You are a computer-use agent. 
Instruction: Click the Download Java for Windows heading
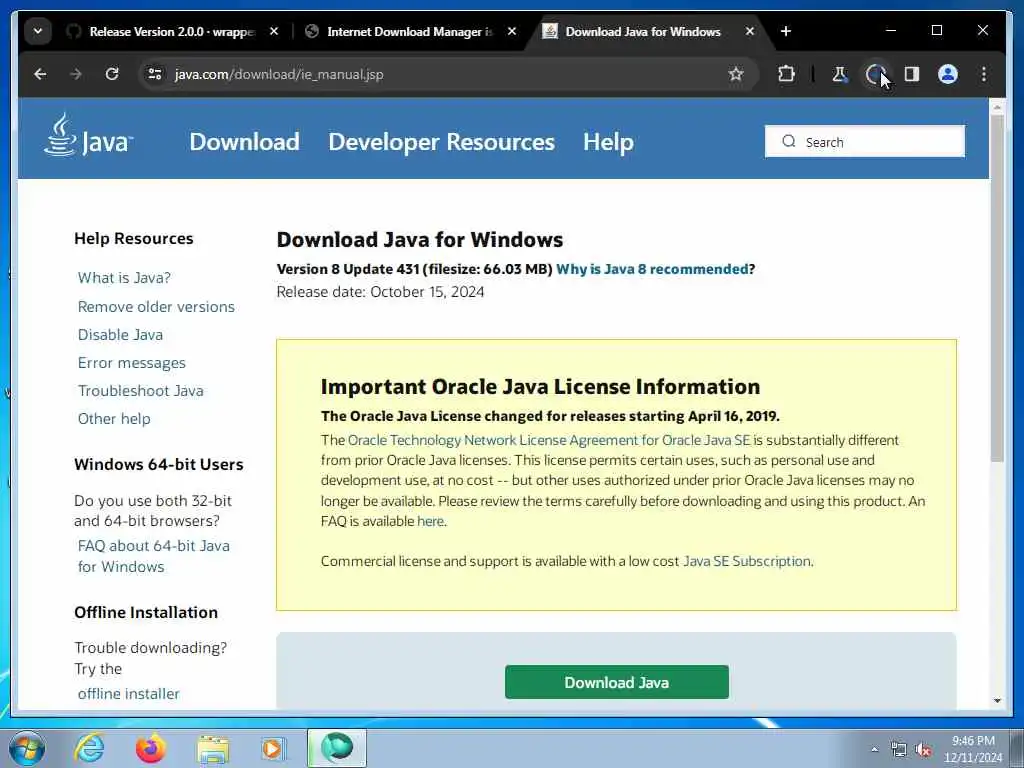click(419, 240)
